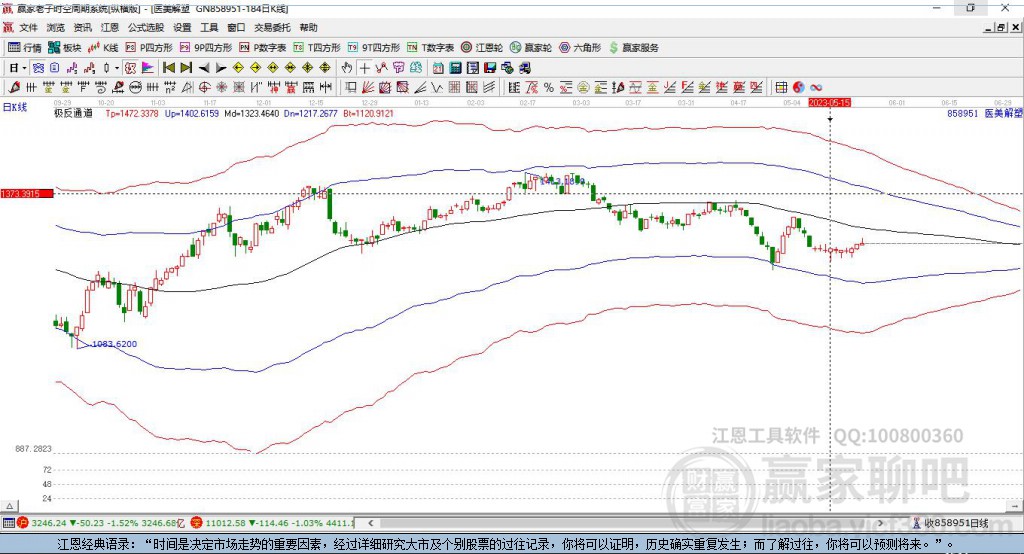Open the T数字表 tool
The image size is (1024, 554).
(x=430, y=48)
